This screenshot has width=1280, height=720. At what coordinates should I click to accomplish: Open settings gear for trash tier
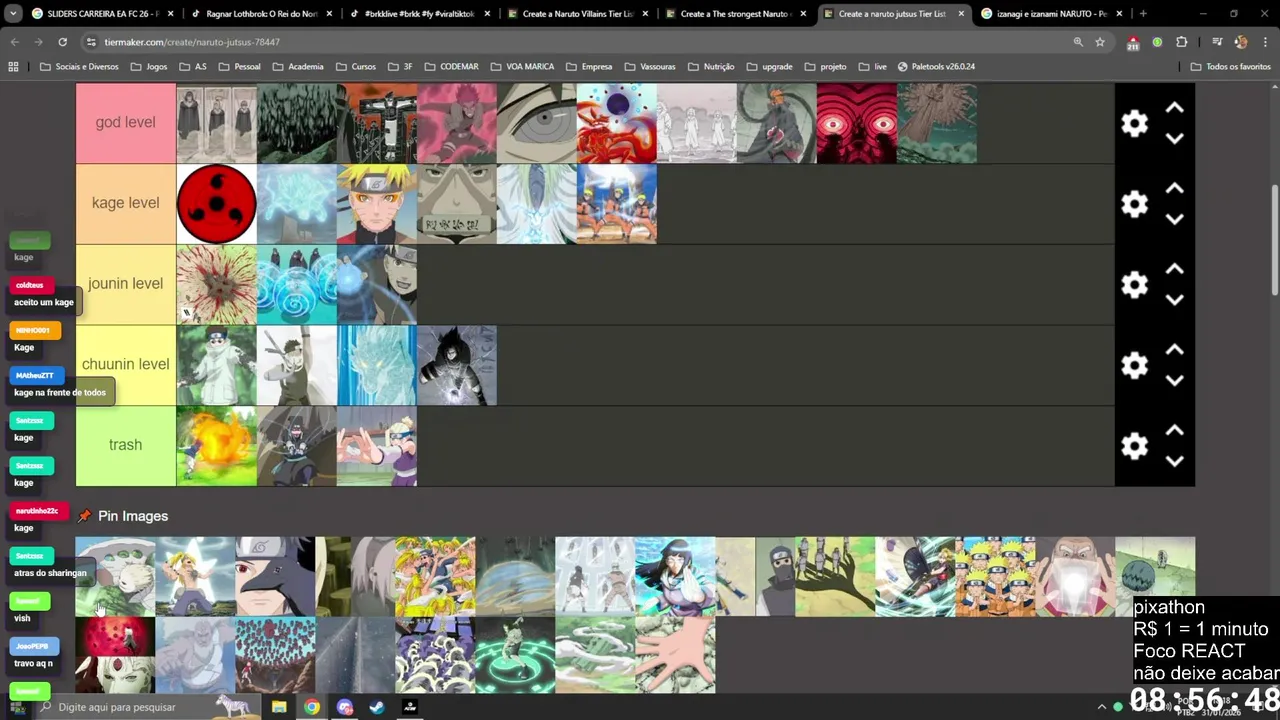pyautogui.click(x=1134, y=446)
